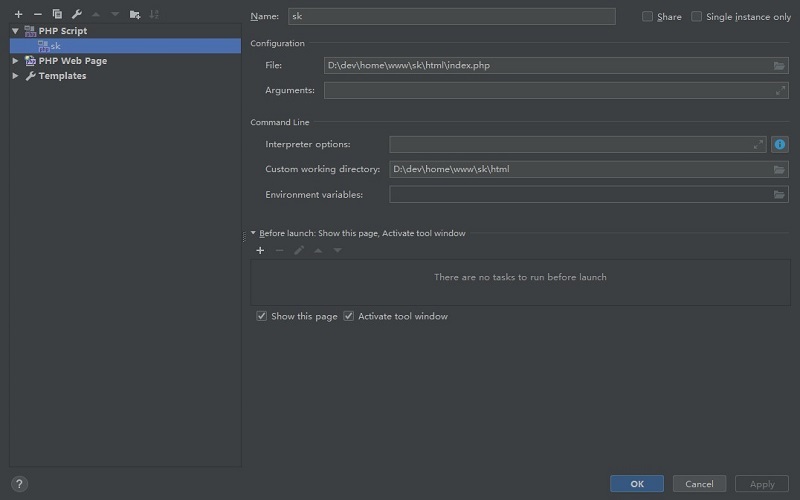The height and width of the screenshot is (500, 800).
Task: Open environment variables browse icon
Action: pos(779,195)
